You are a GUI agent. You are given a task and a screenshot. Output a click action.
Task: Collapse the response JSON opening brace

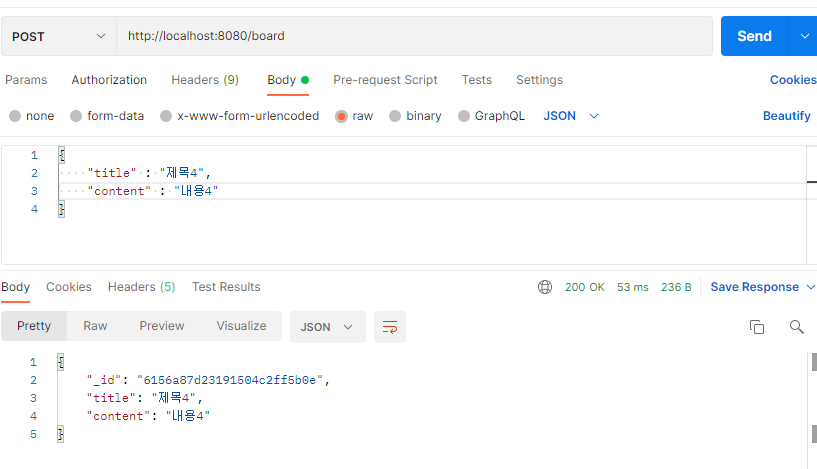click(60, 362)
